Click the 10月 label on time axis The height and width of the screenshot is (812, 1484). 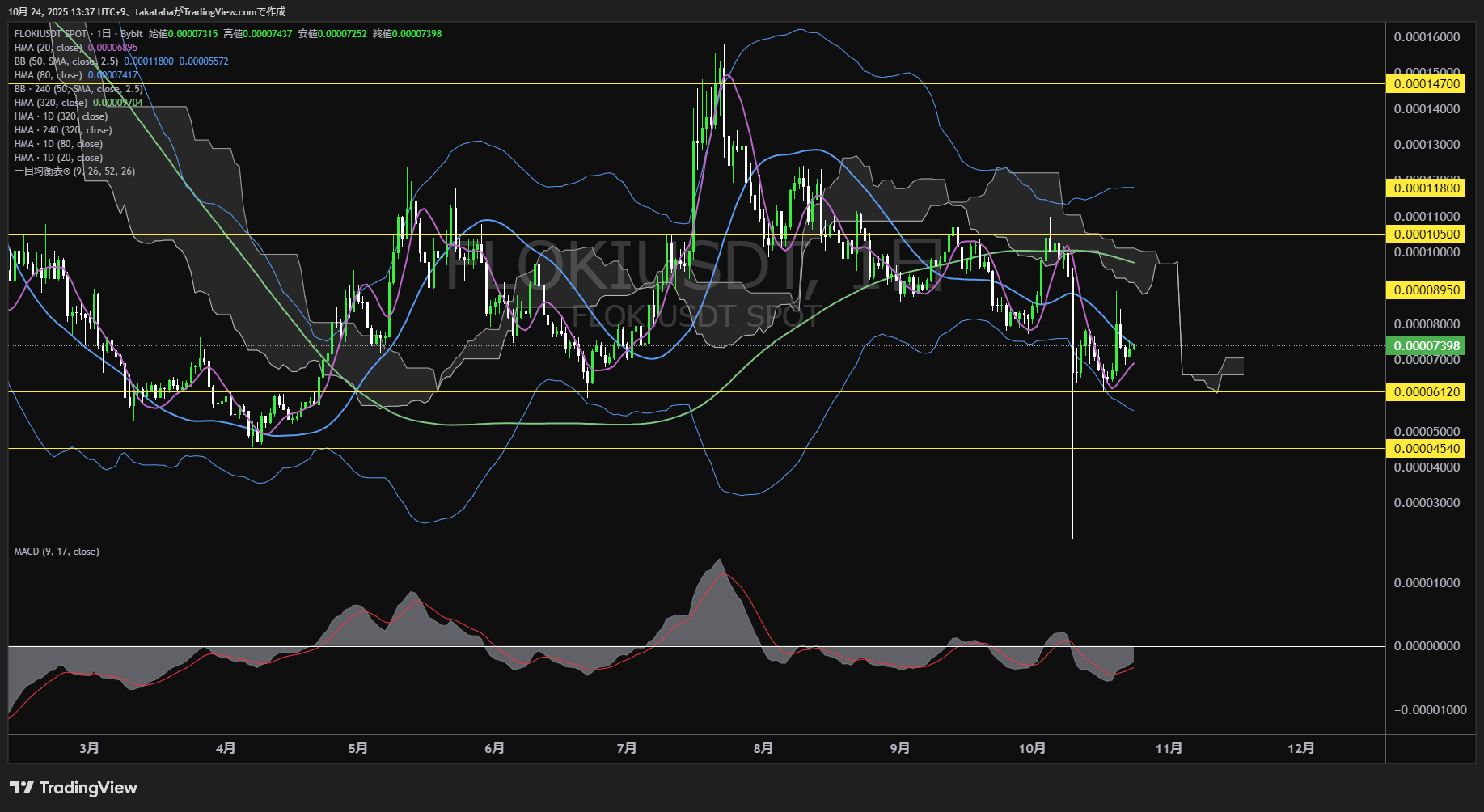1032,749
